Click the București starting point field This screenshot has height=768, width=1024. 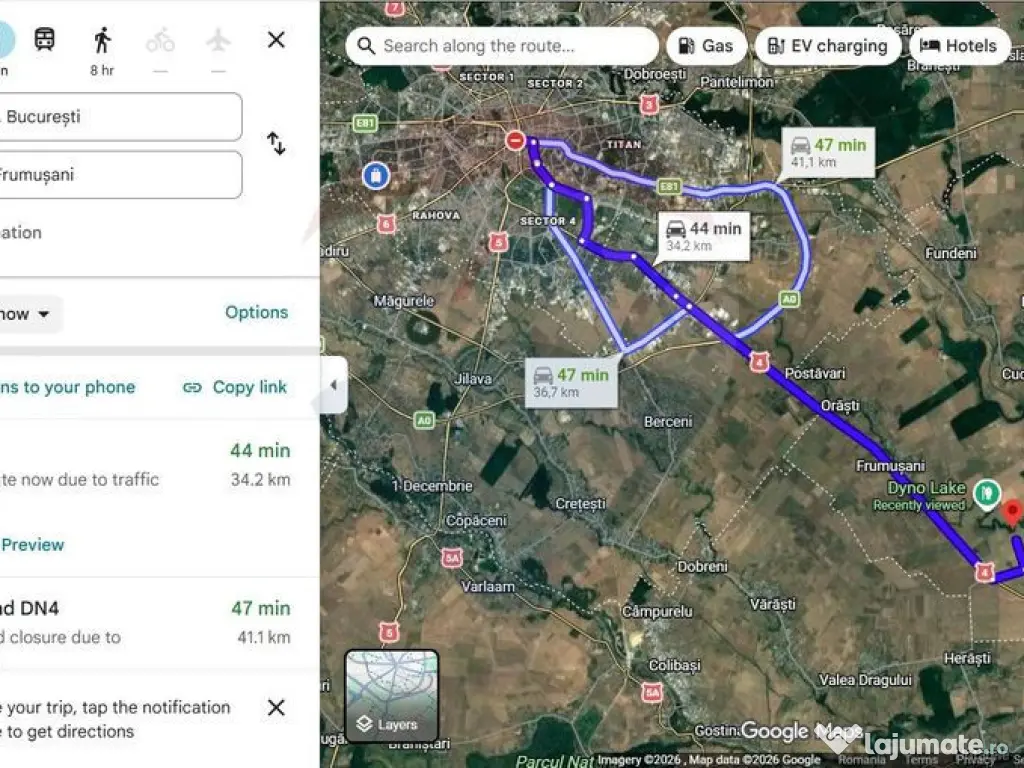[120, 117]
